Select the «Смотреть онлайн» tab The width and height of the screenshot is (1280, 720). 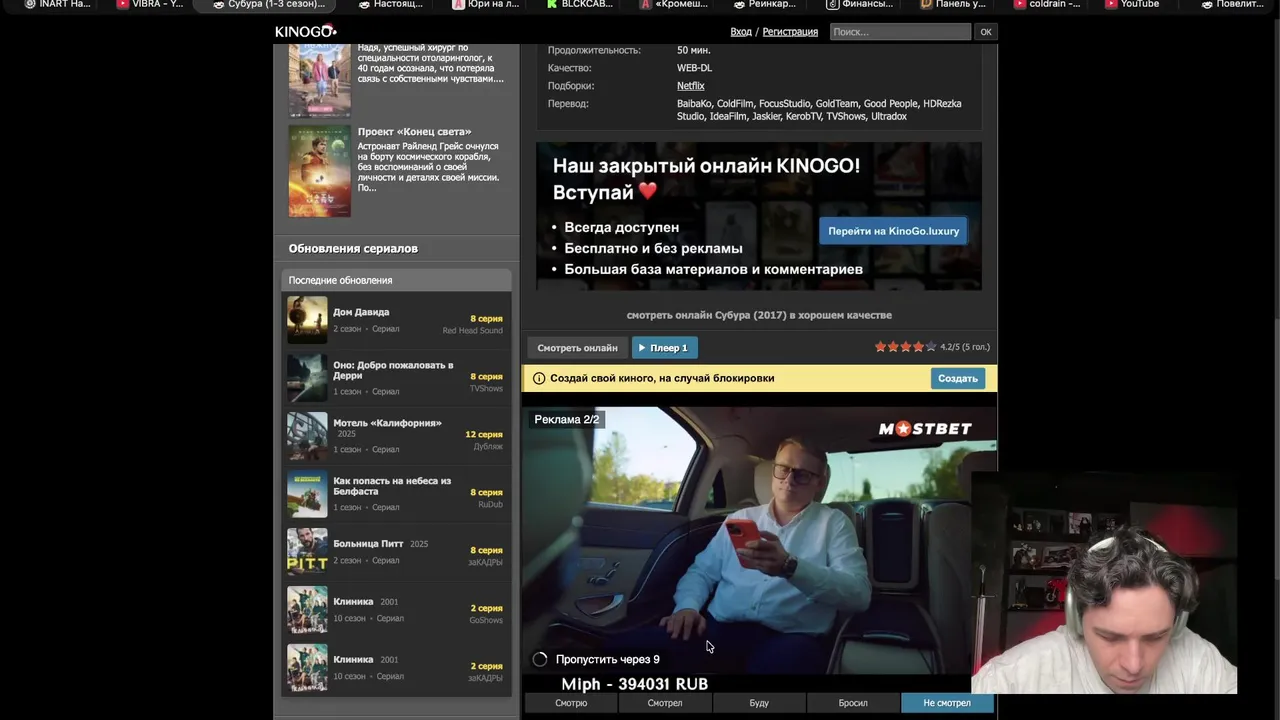point(577,348)
